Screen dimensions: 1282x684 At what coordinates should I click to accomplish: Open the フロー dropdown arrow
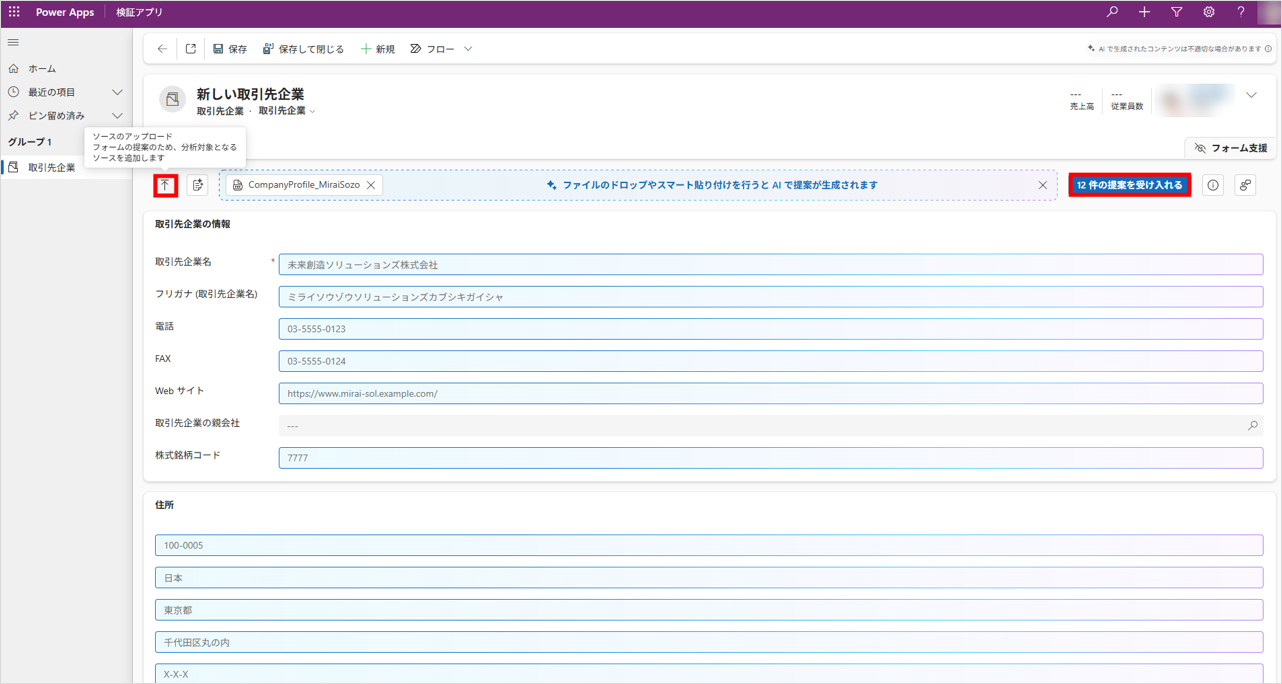(468, 49)
